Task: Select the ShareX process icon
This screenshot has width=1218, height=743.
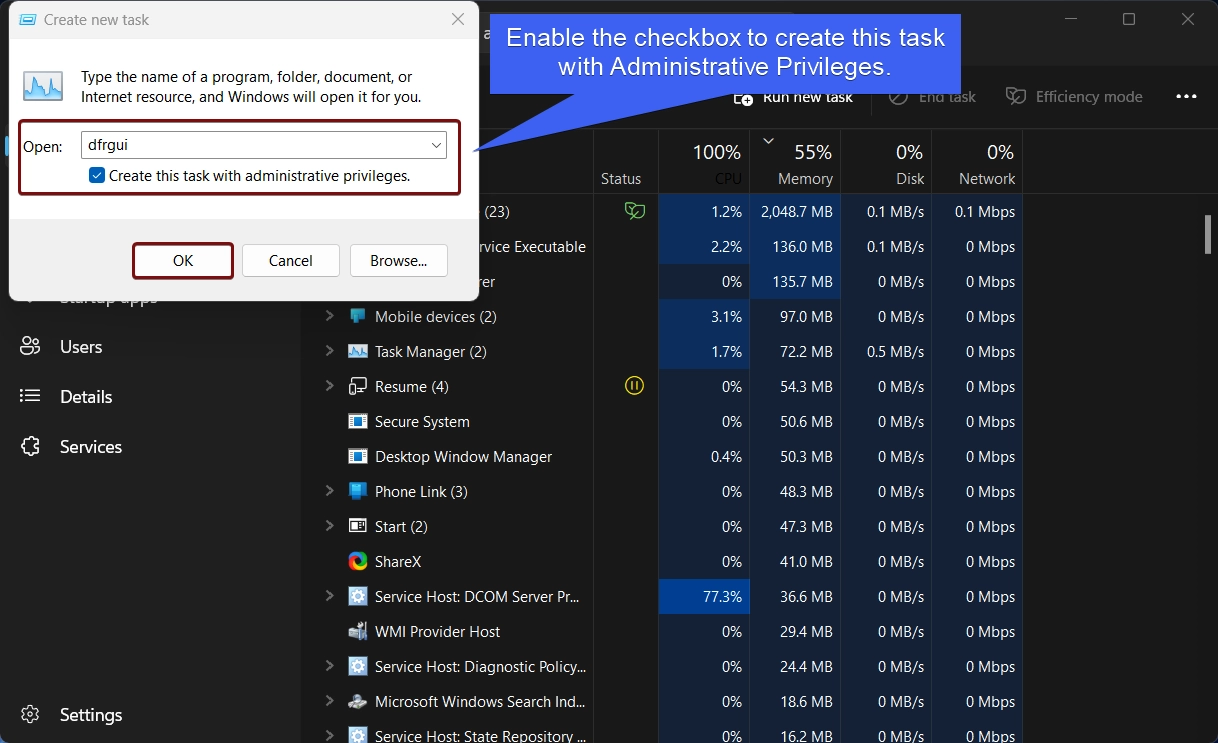Action: click(x=357, y=562)
